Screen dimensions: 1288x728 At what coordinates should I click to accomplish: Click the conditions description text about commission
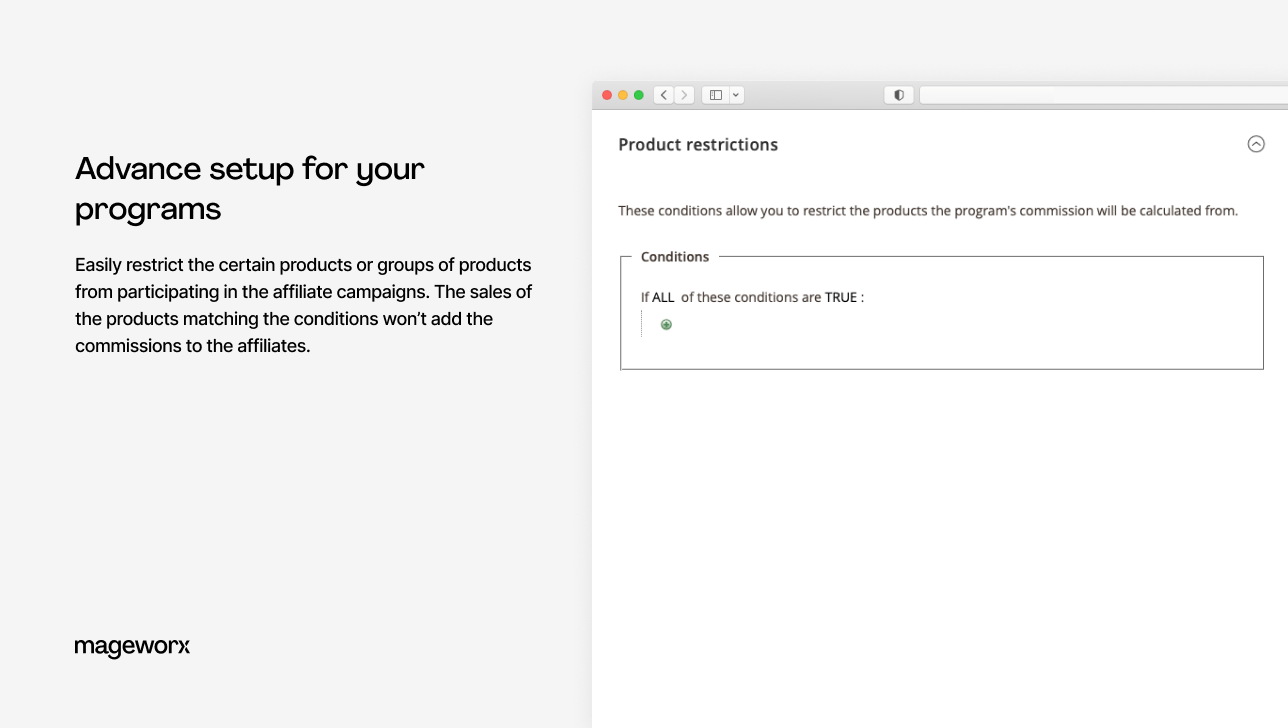[x=927, y=210]
